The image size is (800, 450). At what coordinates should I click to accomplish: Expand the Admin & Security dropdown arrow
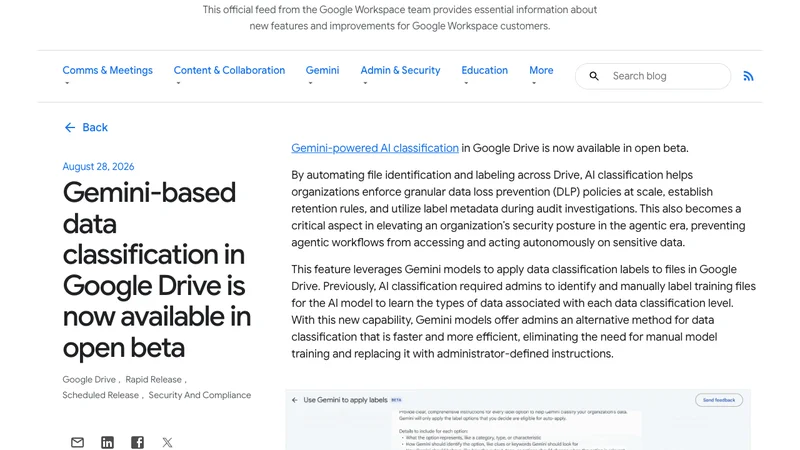tap(365, 83)
